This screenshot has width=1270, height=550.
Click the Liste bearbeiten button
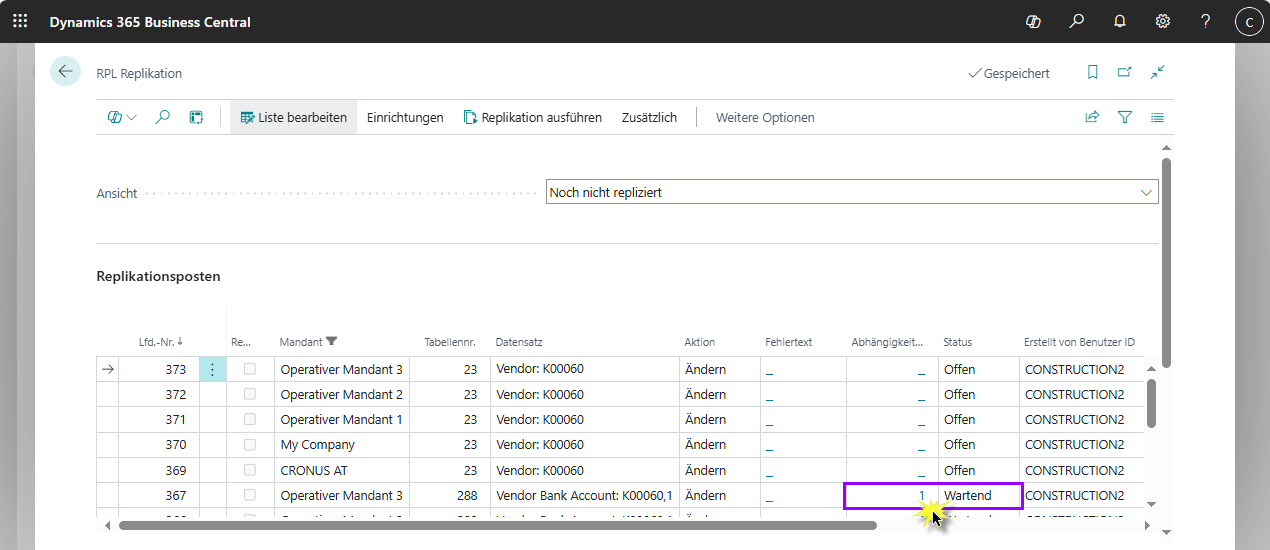pyautogui.click(x=293, y=117)
